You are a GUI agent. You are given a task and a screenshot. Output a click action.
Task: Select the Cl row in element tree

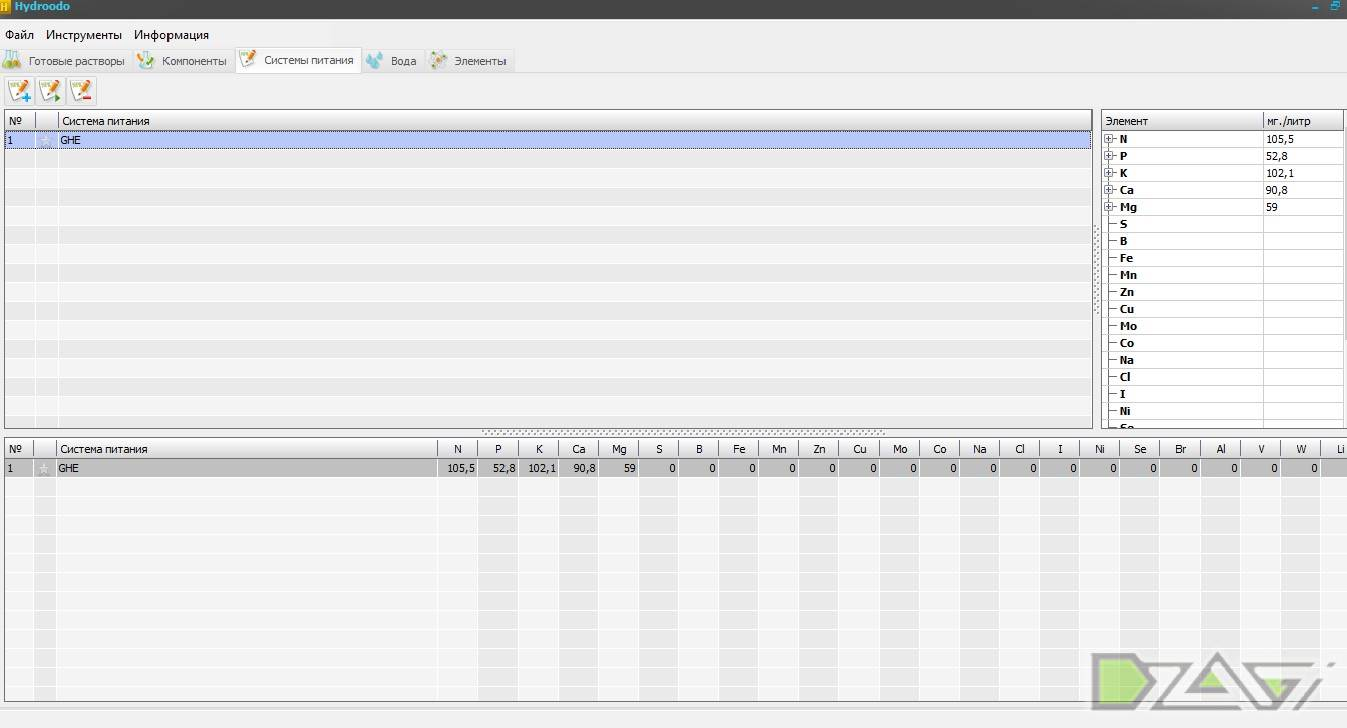1222,377
